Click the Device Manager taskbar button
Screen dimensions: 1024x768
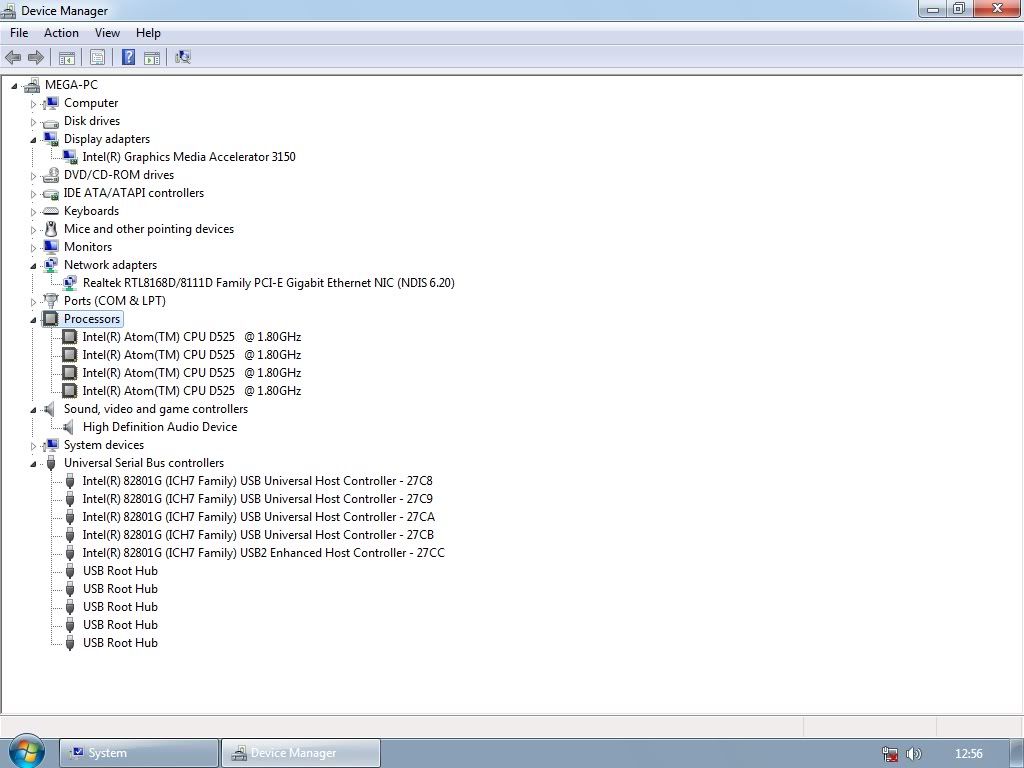click(300, 753)
